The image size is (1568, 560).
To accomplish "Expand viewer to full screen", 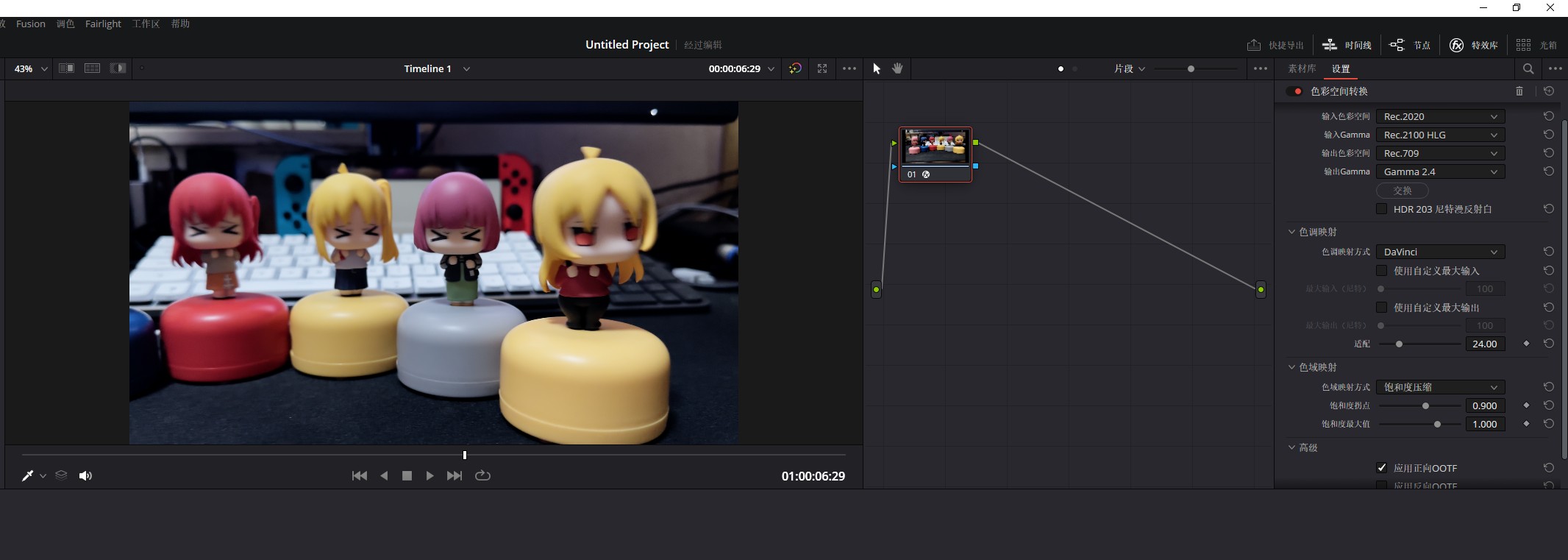I will click(822, 68).
